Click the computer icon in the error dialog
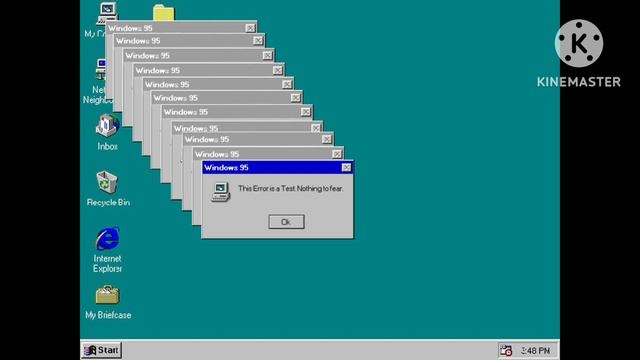This screenshot has width=640, height=360. tap(221, 192)
